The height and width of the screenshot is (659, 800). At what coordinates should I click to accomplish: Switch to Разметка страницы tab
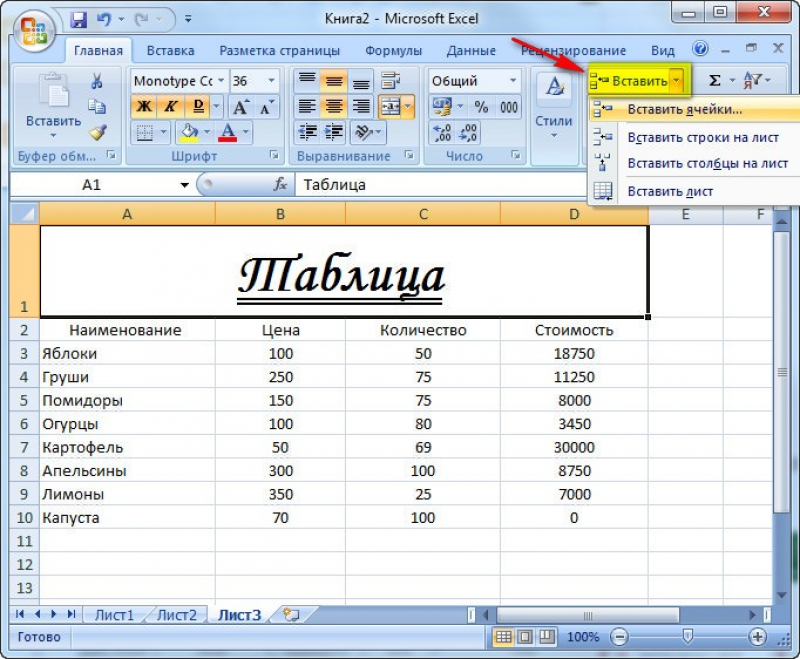280,51
